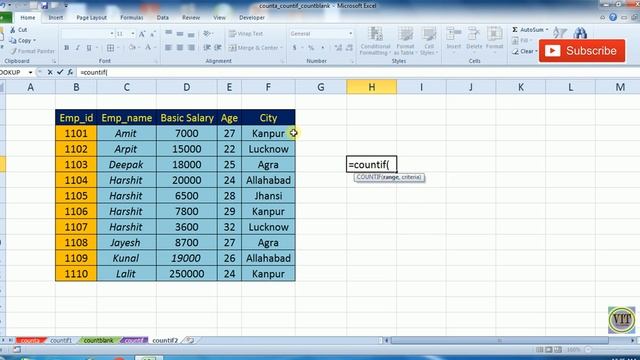640x360 pixels.
Task: Toggle Italic formatting
Action: click(78, 48)
